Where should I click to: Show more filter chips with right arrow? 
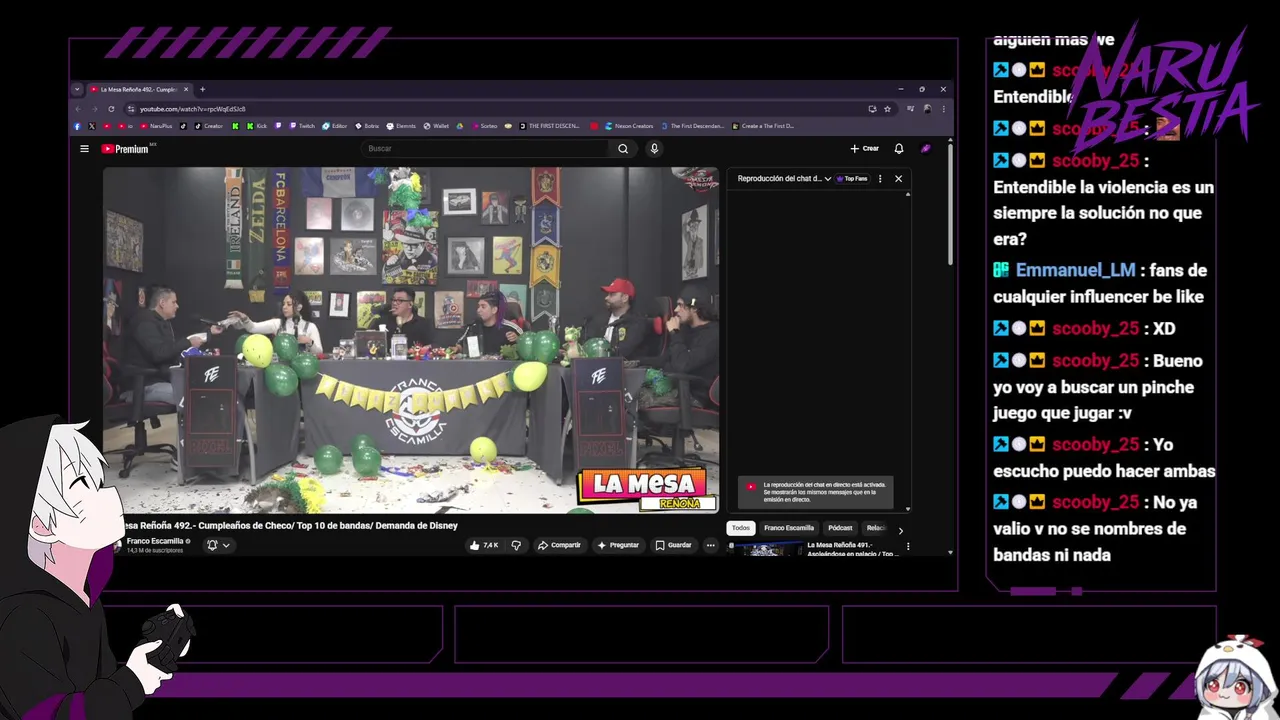pos(900,530)
